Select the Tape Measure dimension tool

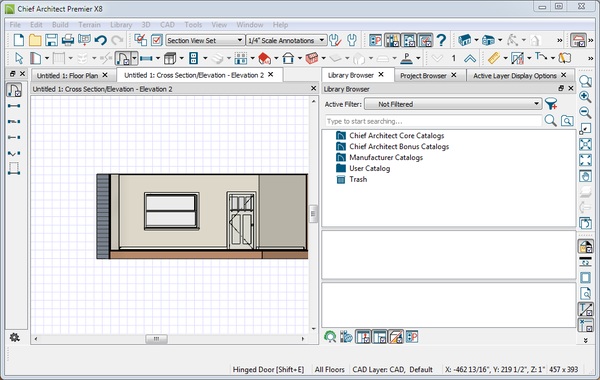pyautogui.click(x=494, y=59)
